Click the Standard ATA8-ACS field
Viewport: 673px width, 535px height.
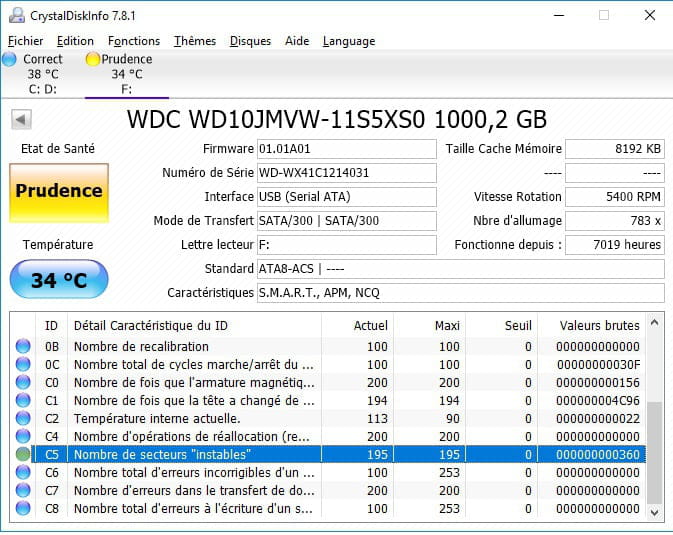click(x=461, y=269)
